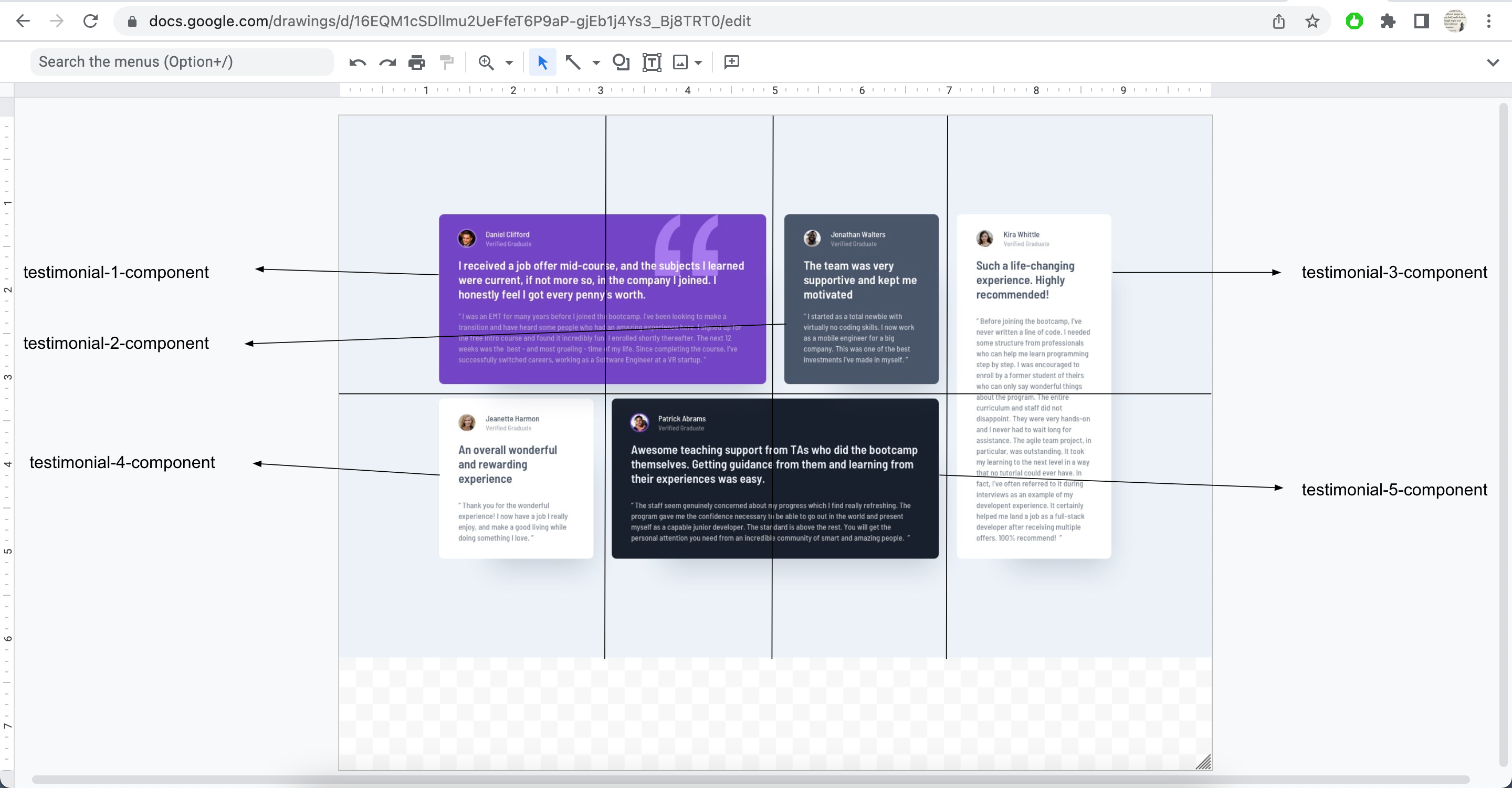Expand the line type dropdown arrow
Image resolution: width=1512 pixels, height=788 pixels.
click(596, 63)
